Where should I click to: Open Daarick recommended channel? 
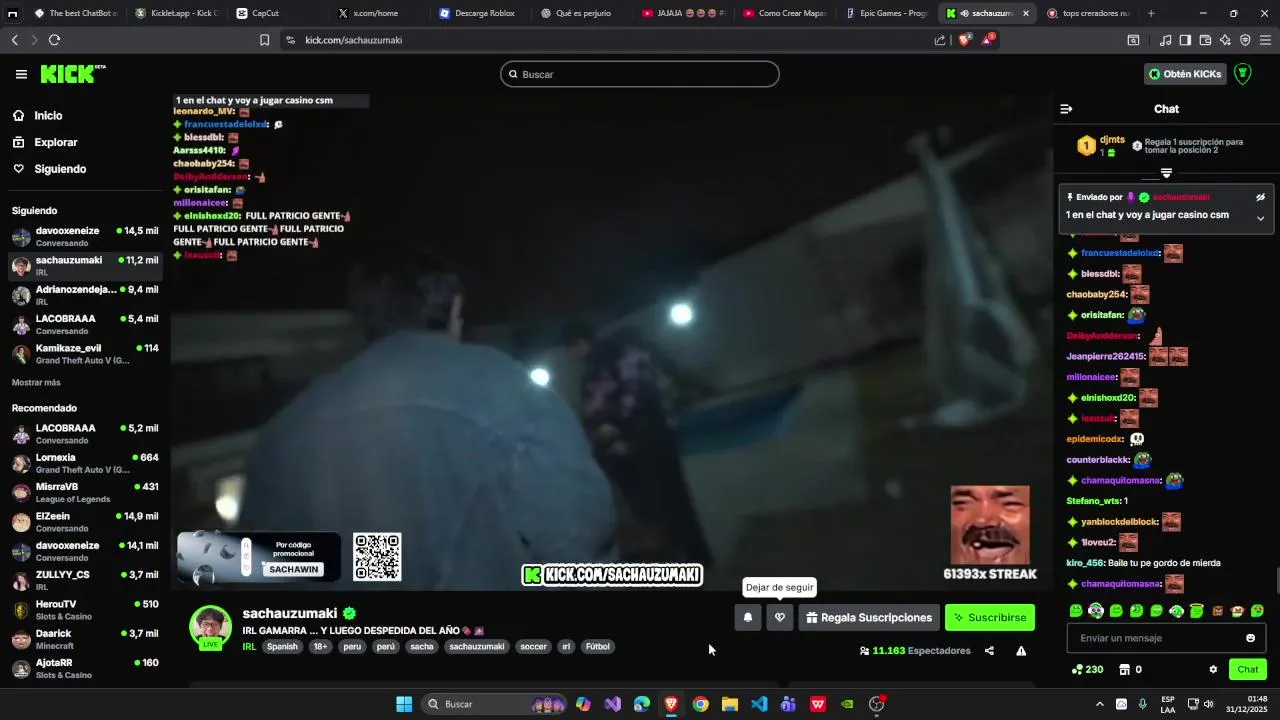tap(85, 639)
